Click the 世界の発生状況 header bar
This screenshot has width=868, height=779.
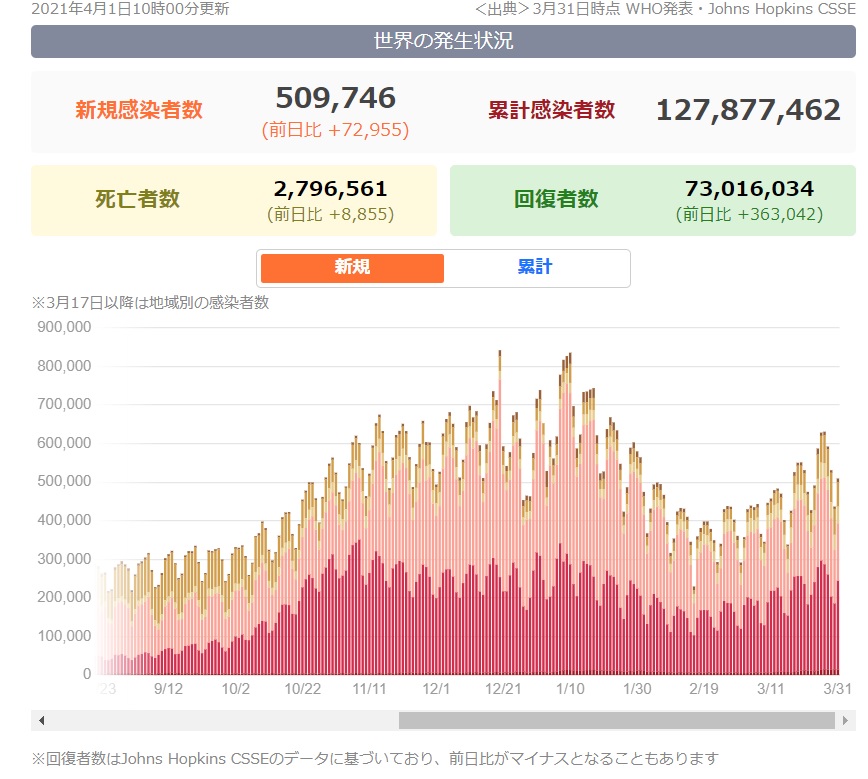443,42
